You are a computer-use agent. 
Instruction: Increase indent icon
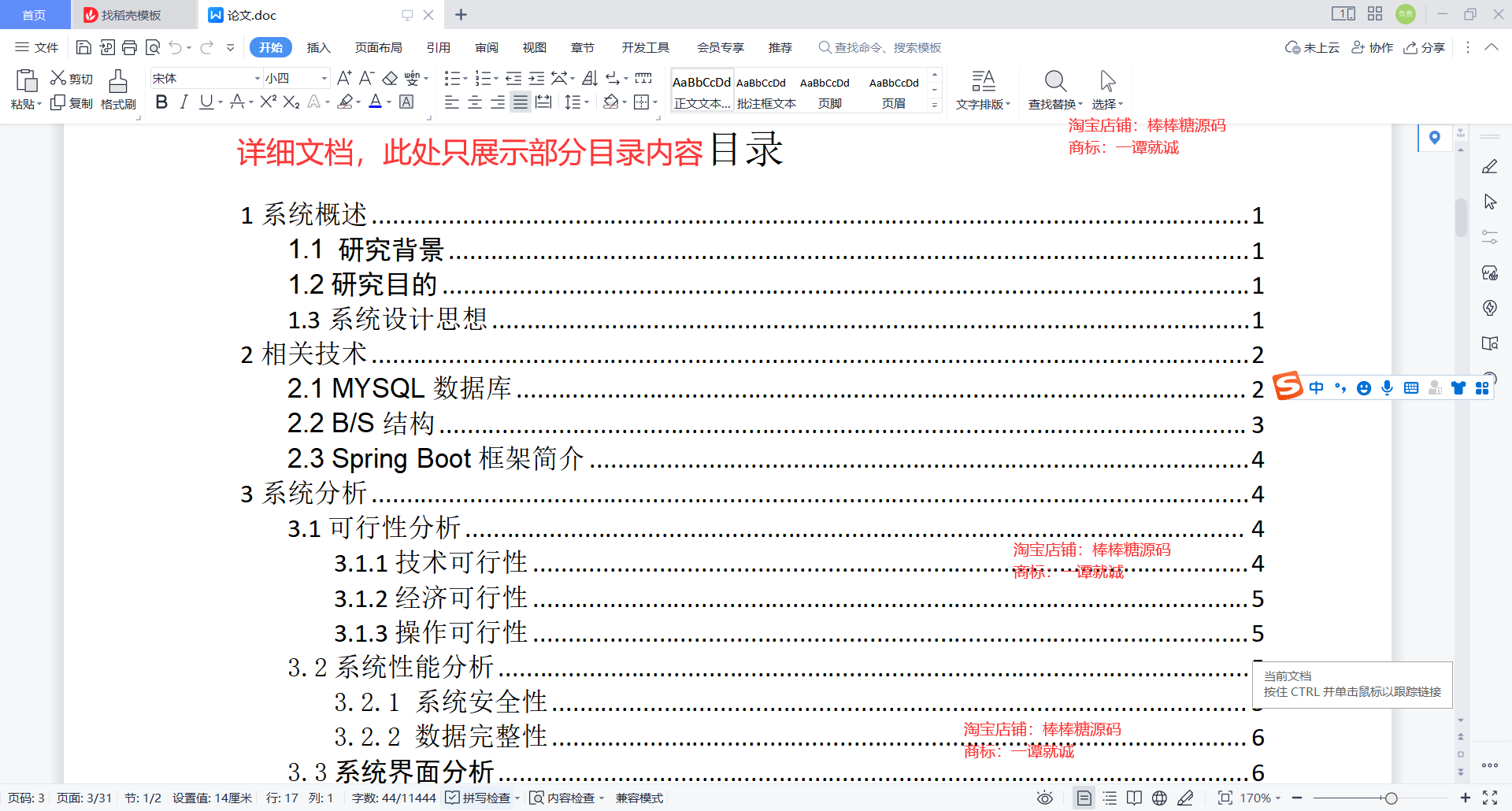click(x=536, y=78)
